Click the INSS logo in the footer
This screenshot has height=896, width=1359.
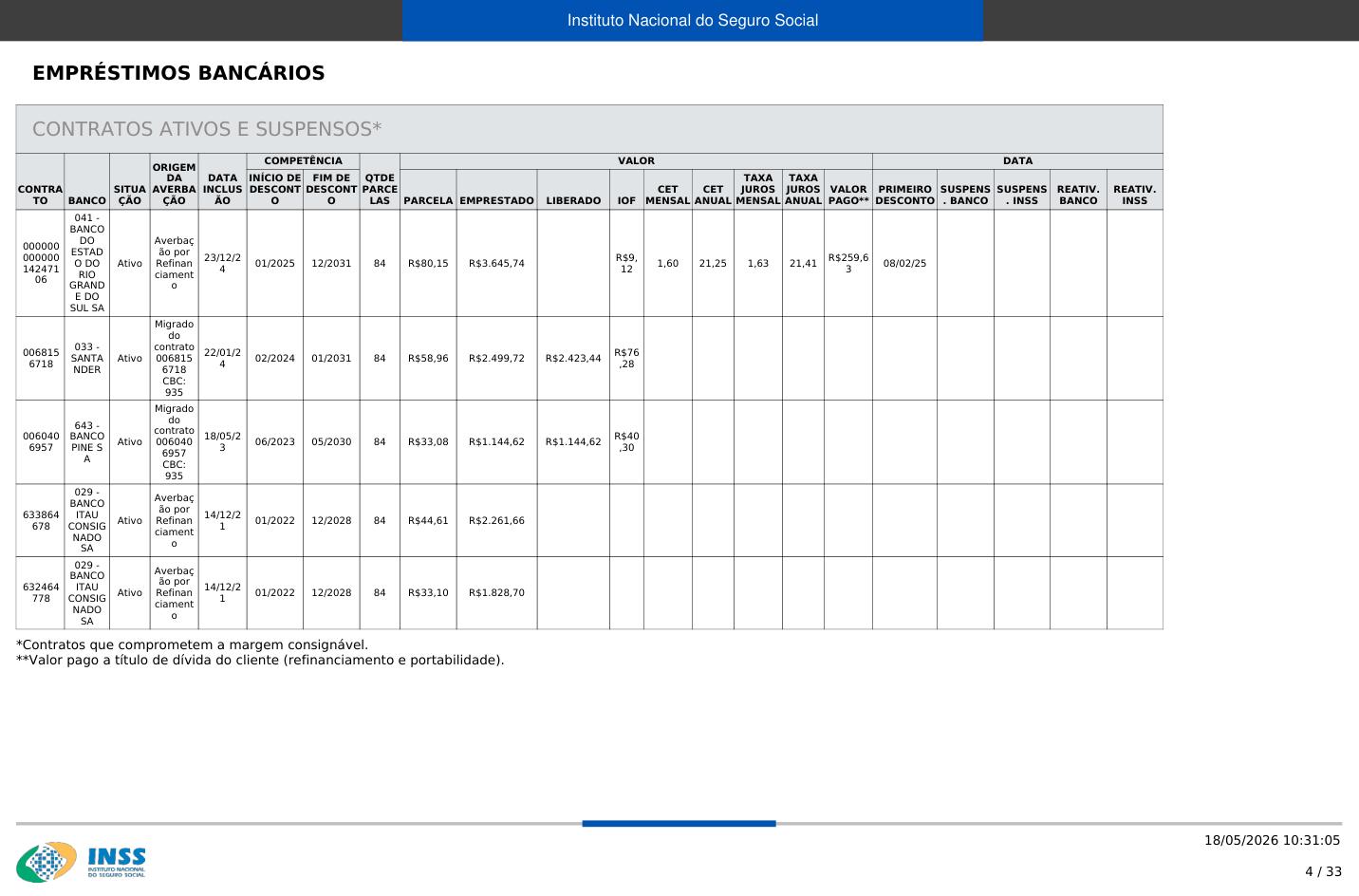point(82,862)
